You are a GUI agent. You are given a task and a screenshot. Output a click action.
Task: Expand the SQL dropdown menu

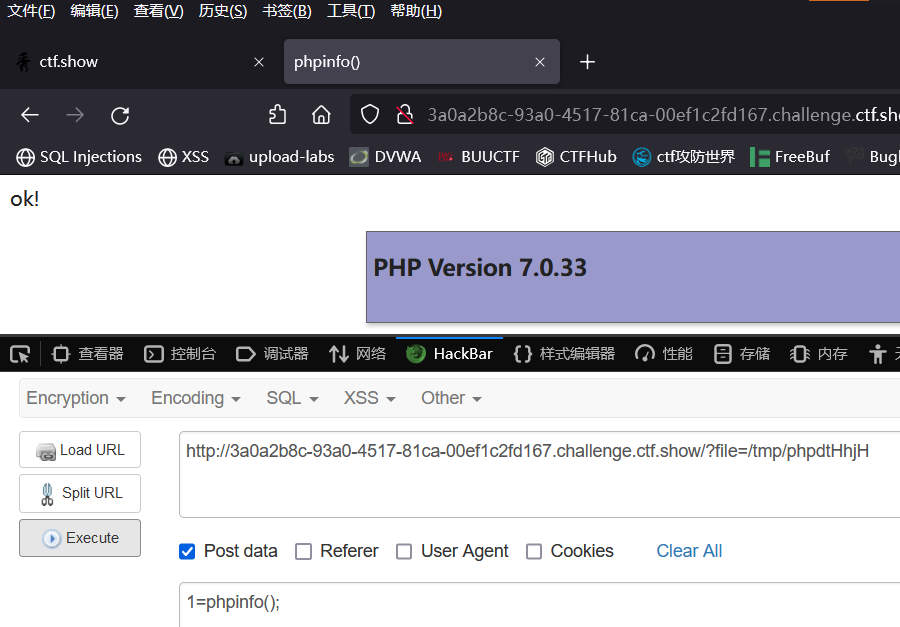click(290, 398)
